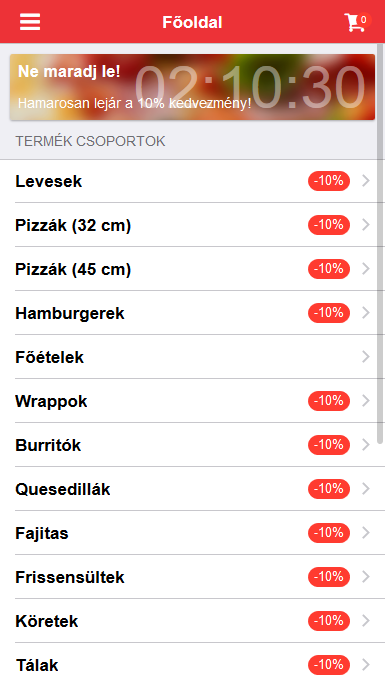385x685 pixels.
Task: Open the shopping cart icon
Action: click(x=354, y=23)
